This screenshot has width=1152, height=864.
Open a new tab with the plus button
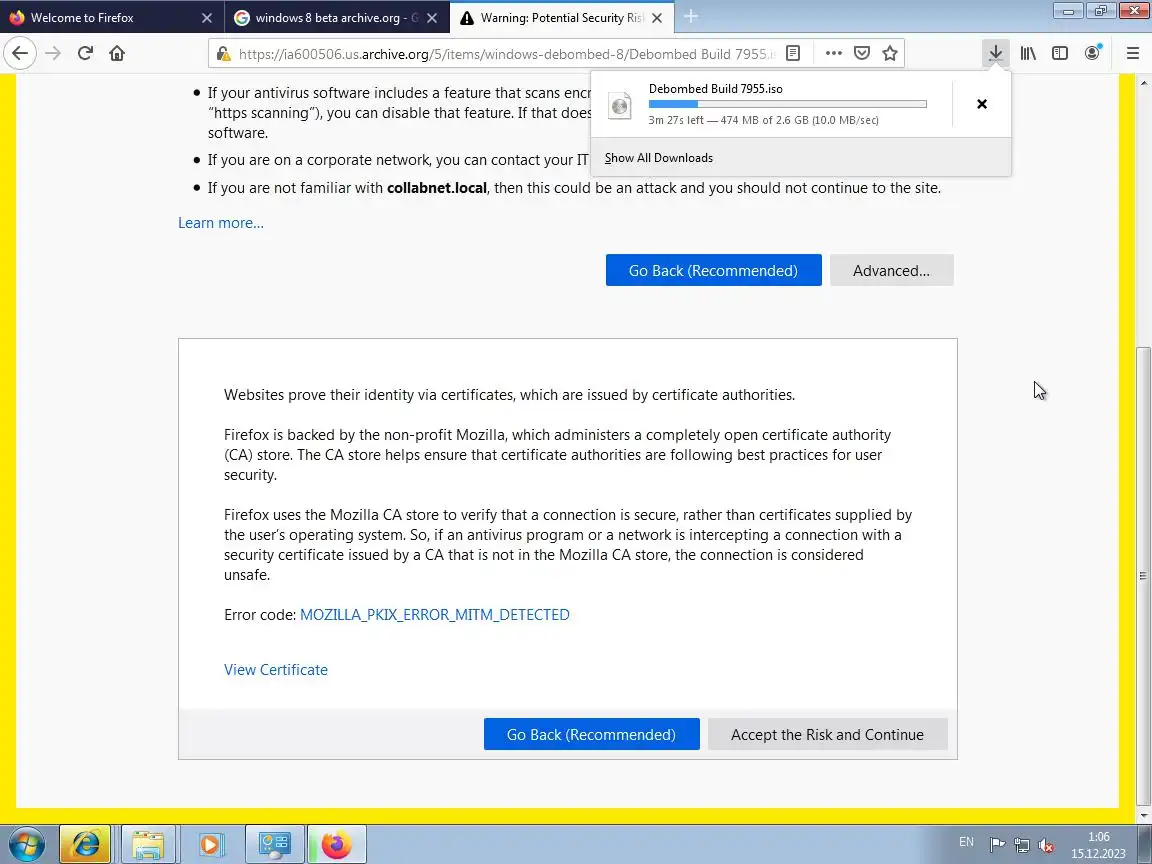click(x=691, y=17)
